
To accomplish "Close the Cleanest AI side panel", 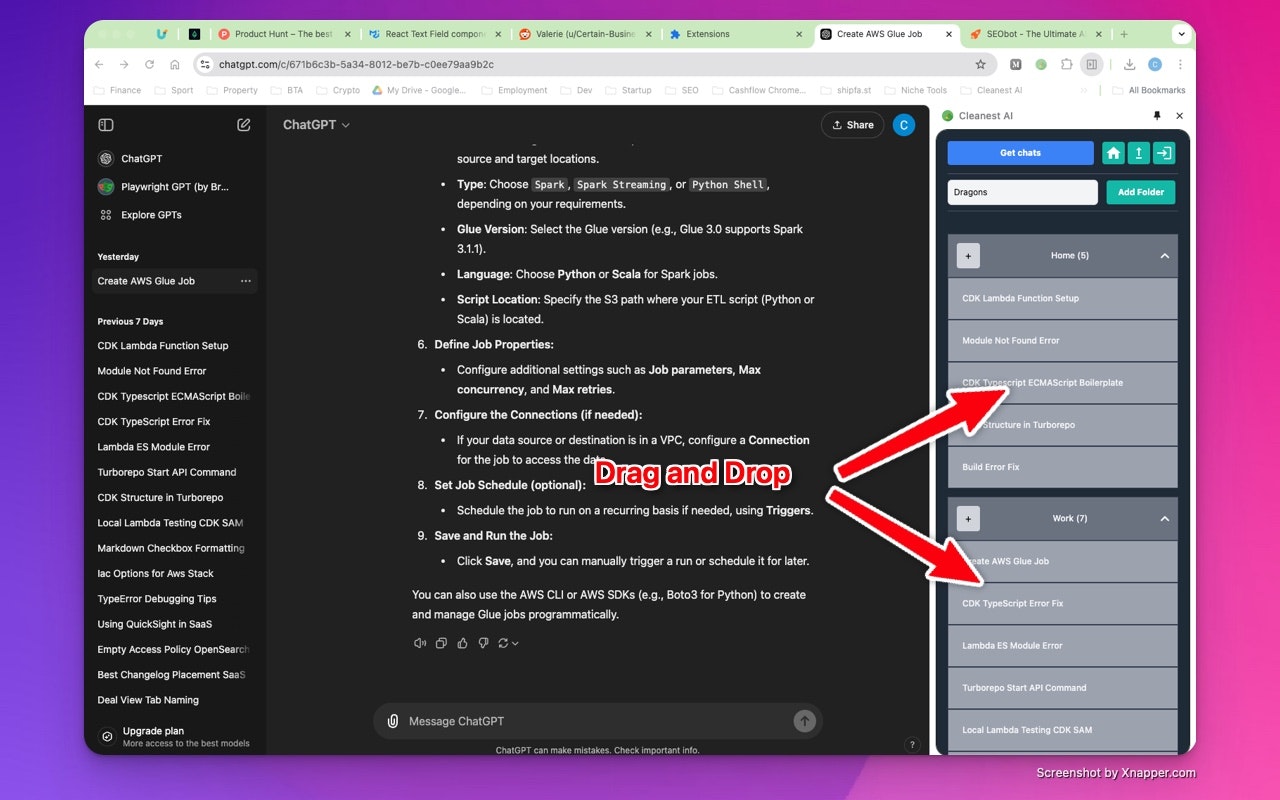I will pyautogui.click(x=1179, y=116).
